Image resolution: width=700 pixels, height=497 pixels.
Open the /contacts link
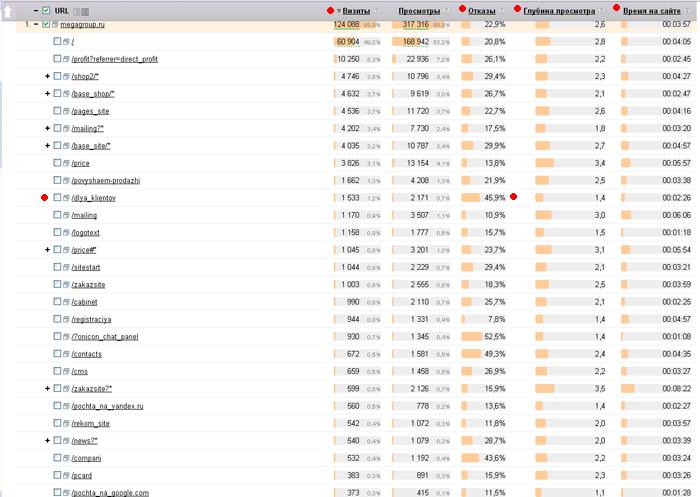87,354
